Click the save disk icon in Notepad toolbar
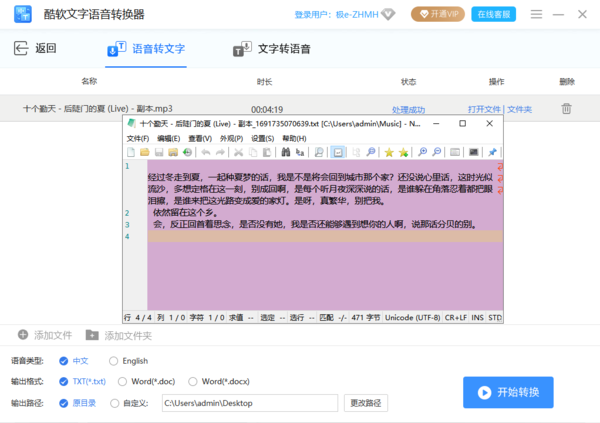This screenshot has height=423, width=600. (158, 152)
